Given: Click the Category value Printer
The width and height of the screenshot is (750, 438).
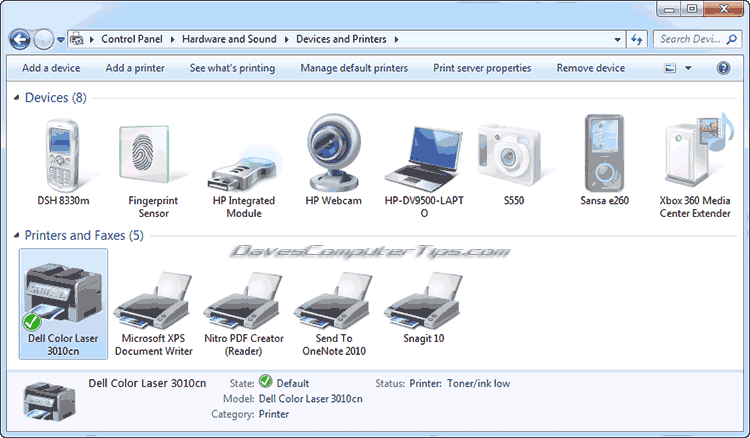Looking at the screenshot, I should 274,414.
